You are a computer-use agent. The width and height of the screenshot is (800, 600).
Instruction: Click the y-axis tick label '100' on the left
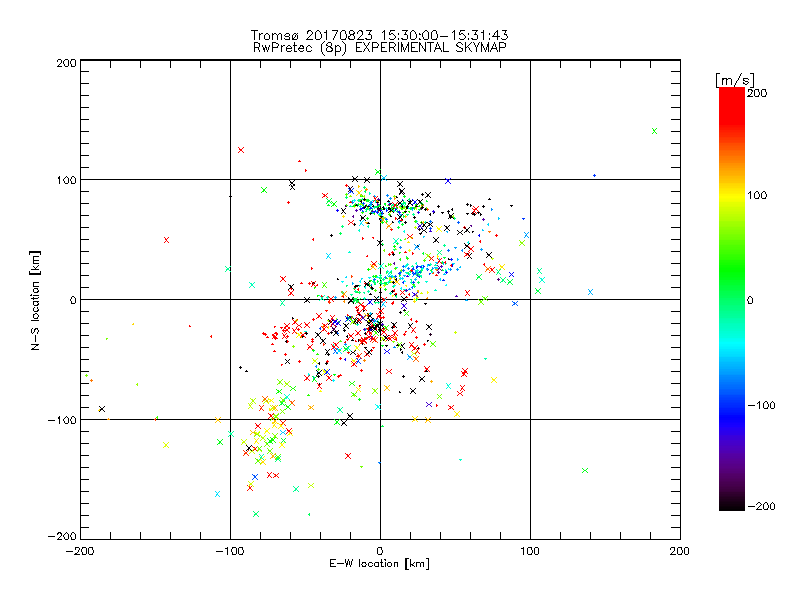[x=66, y=180]
